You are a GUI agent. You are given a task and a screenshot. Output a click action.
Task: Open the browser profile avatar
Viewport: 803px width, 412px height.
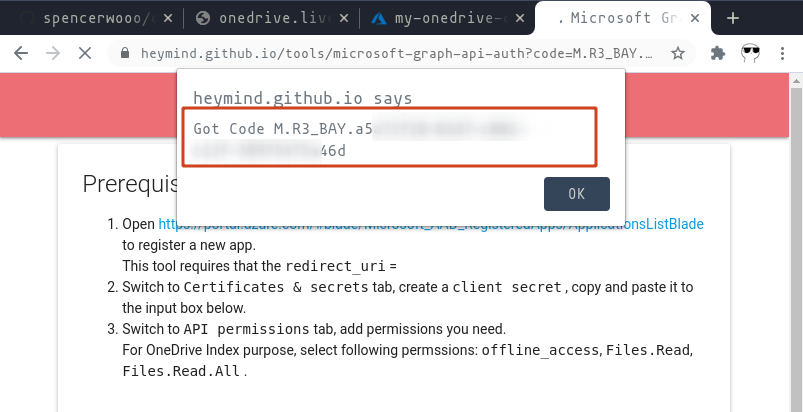(750, 53)
